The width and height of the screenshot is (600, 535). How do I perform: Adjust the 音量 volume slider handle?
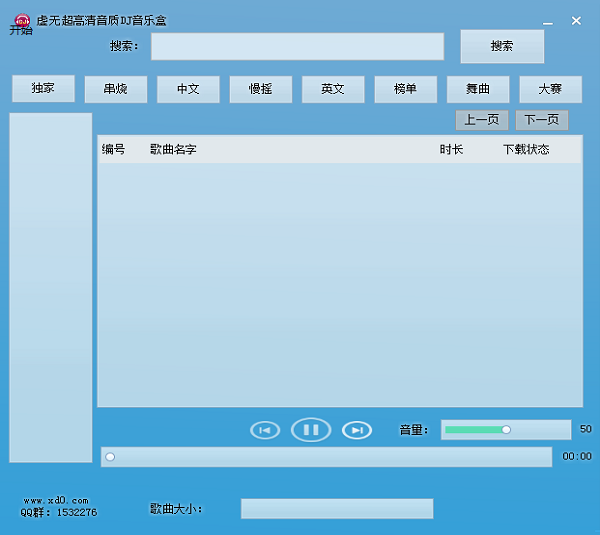[506, 430]
